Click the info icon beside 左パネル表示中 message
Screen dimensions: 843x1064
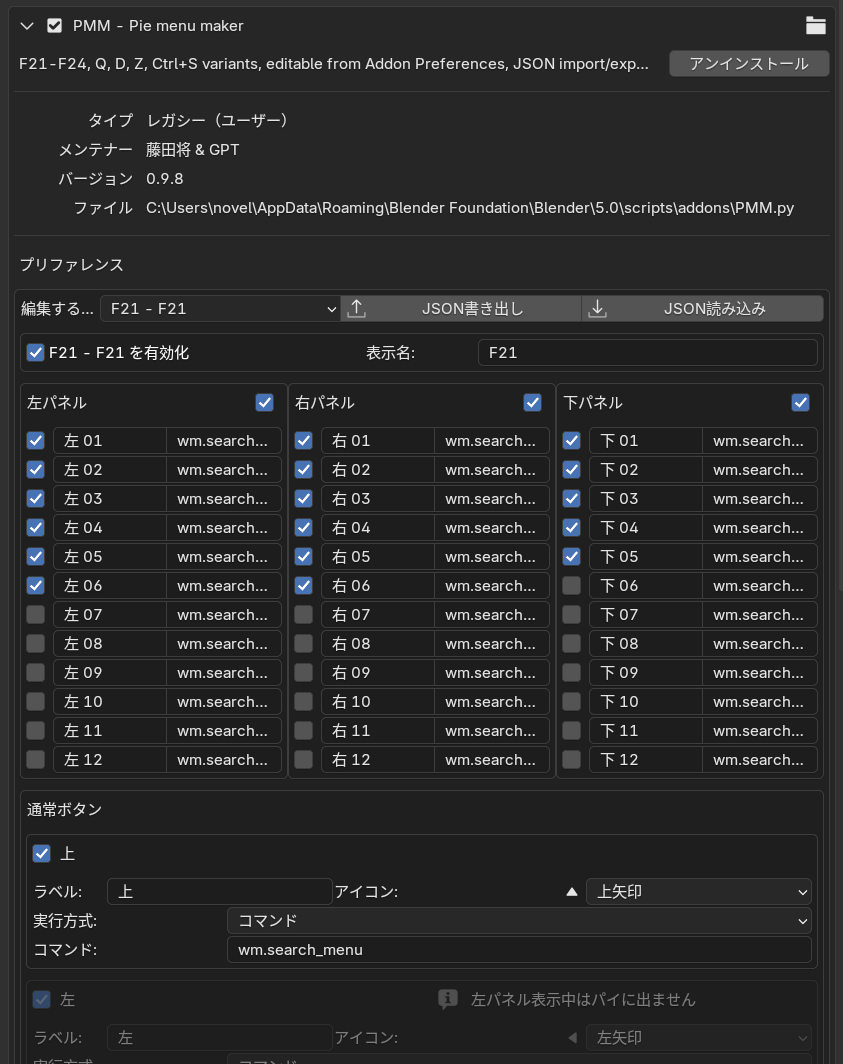pos(448,999)
